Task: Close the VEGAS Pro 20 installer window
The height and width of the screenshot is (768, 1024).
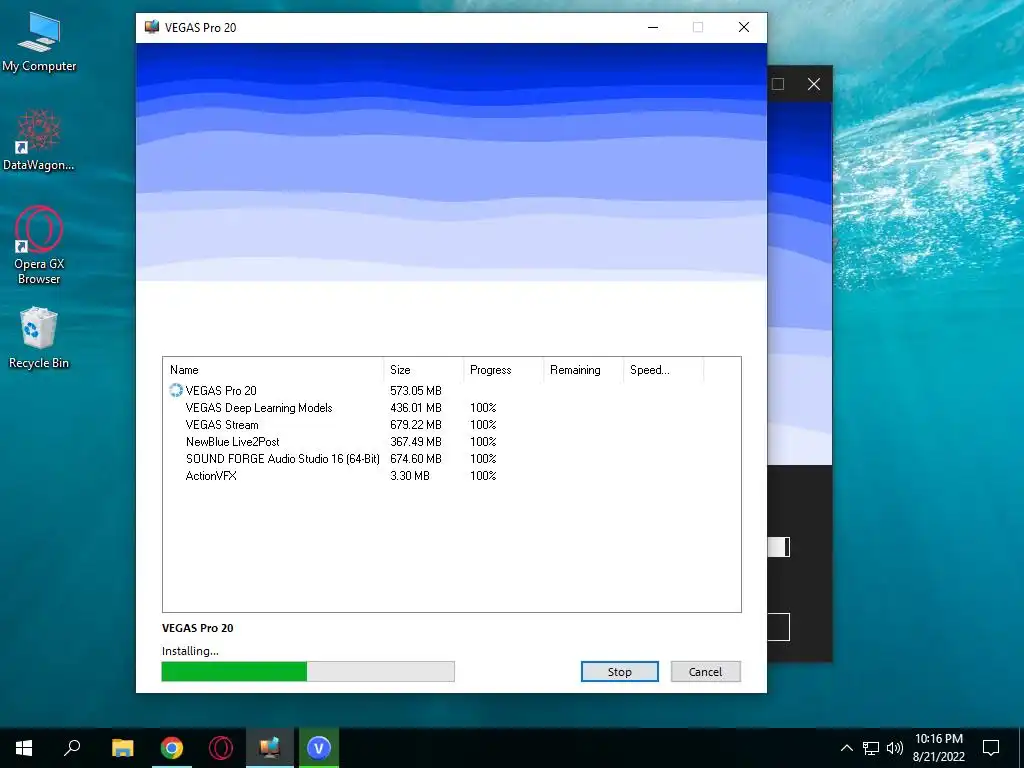Action: (x=744, y=27)
